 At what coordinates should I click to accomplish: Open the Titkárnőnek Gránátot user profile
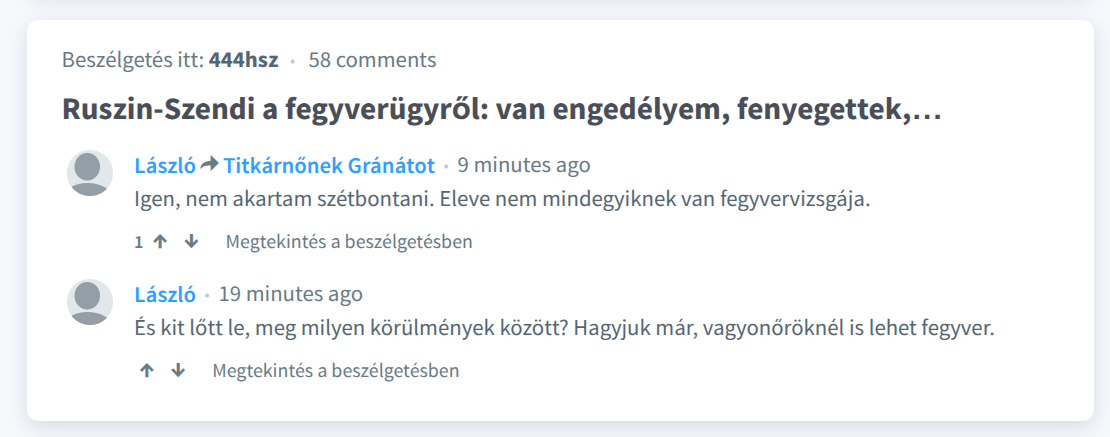click(329, 166)
